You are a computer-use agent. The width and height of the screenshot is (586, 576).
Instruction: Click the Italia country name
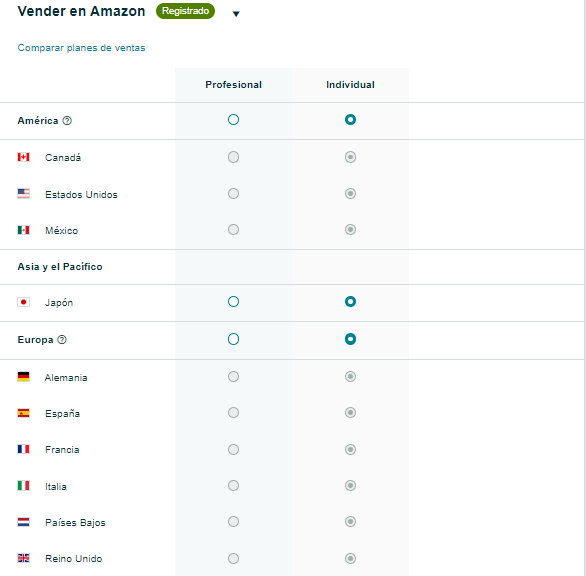coord(56,487)
